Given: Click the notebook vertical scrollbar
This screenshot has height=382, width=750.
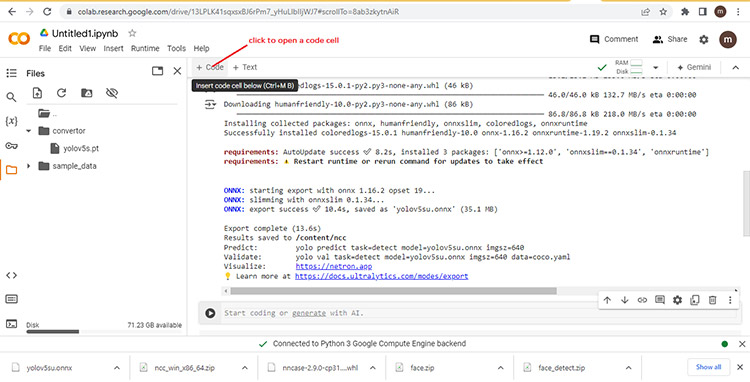Looking at the screenshot, I should [x=746, y=203].
